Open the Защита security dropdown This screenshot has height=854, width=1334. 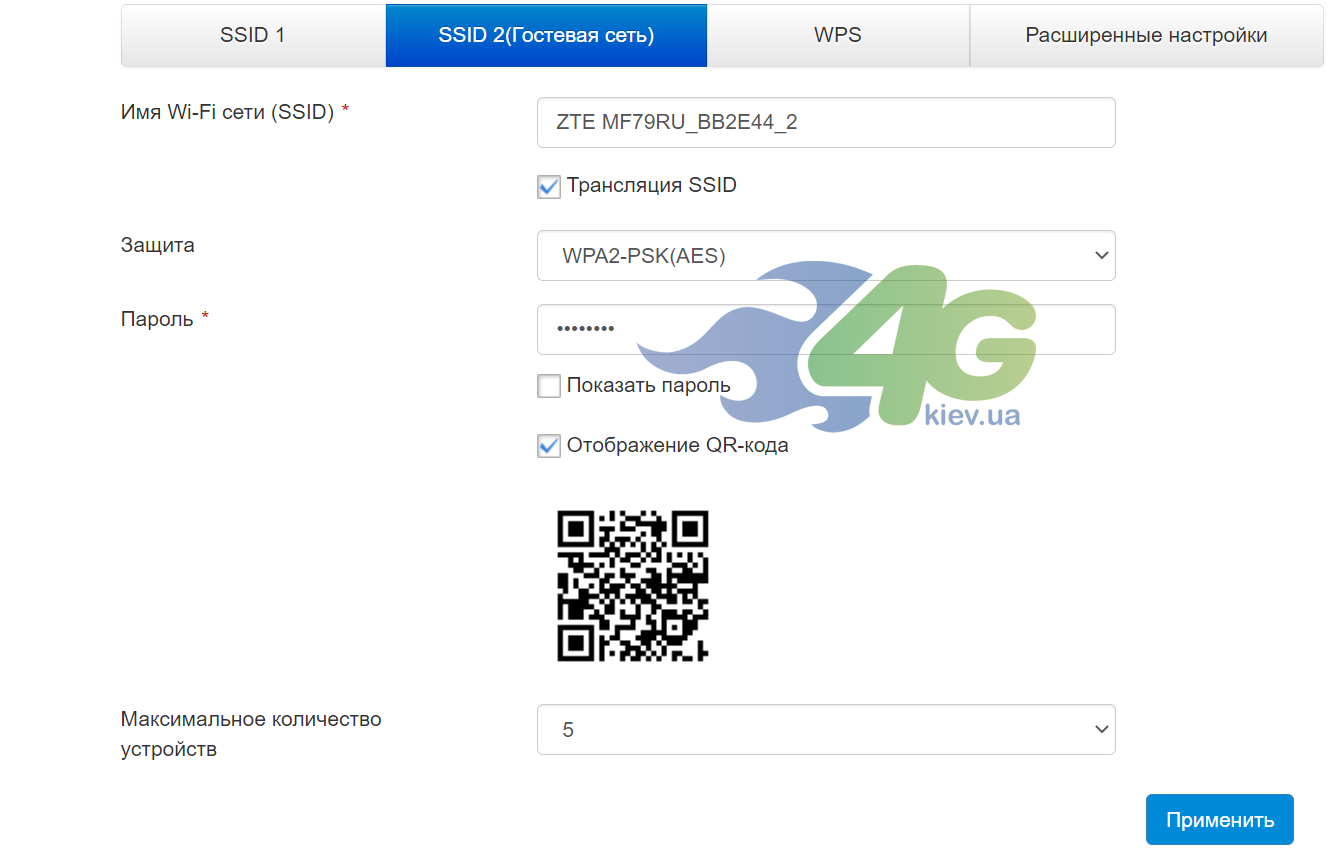[x=826, y=256]
